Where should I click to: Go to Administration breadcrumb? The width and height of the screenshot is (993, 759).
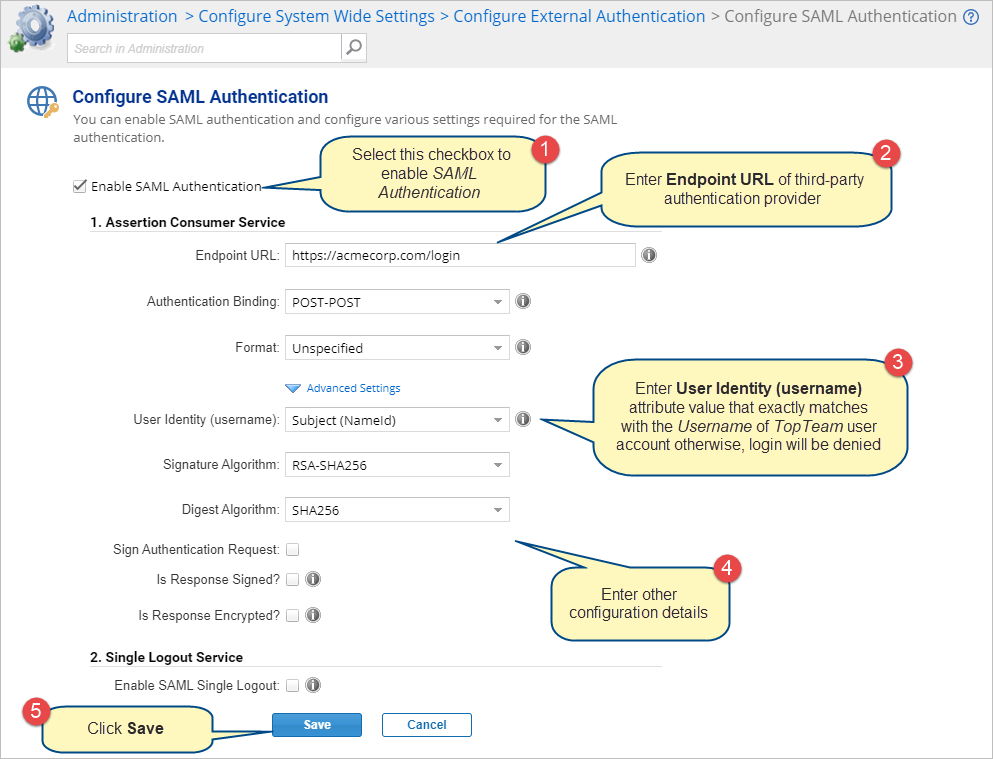[x=122, y=16]
